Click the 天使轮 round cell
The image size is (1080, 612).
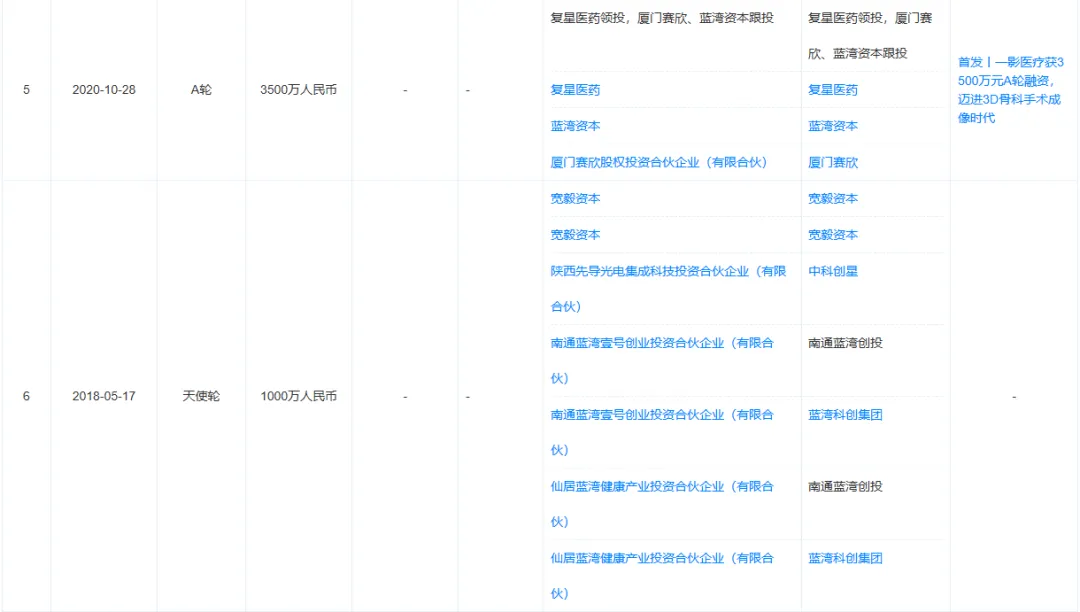[201, 396]
